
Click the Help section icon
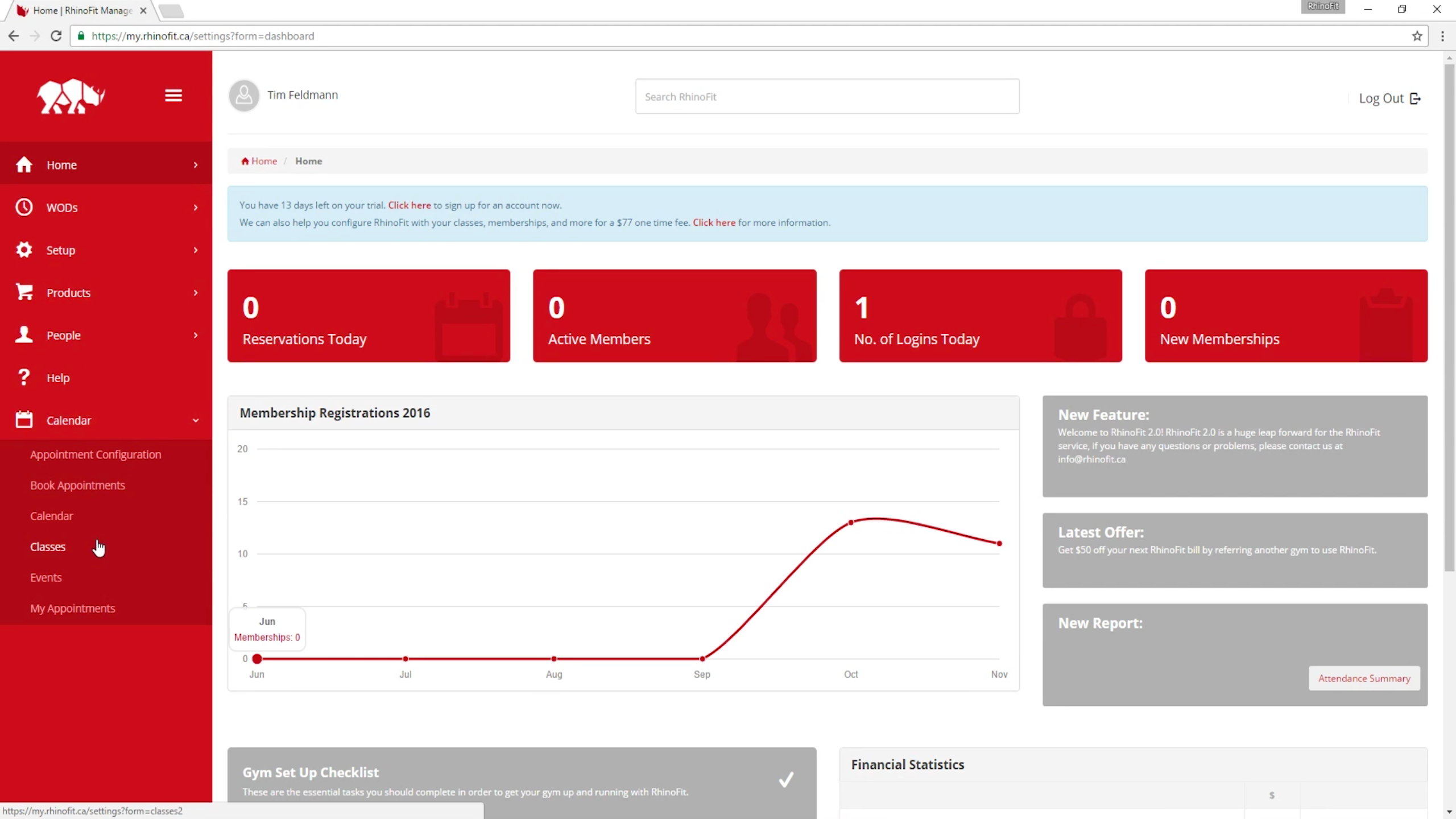click(22, 377)
